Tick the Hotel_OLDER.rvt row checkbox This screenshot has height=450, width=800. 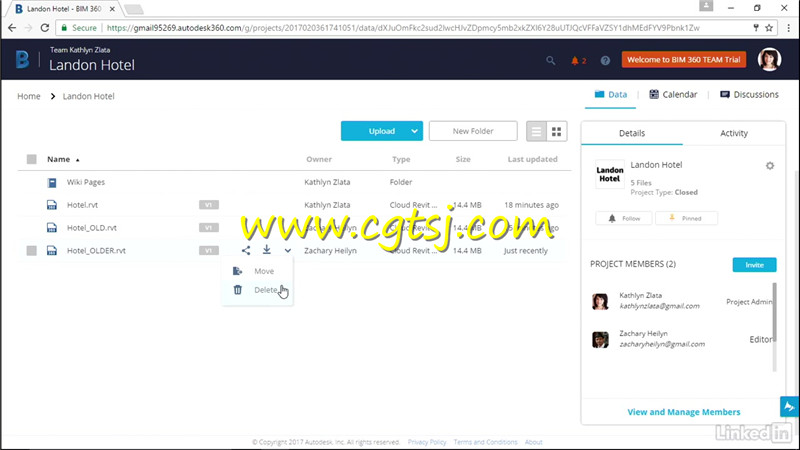point(32,251)
